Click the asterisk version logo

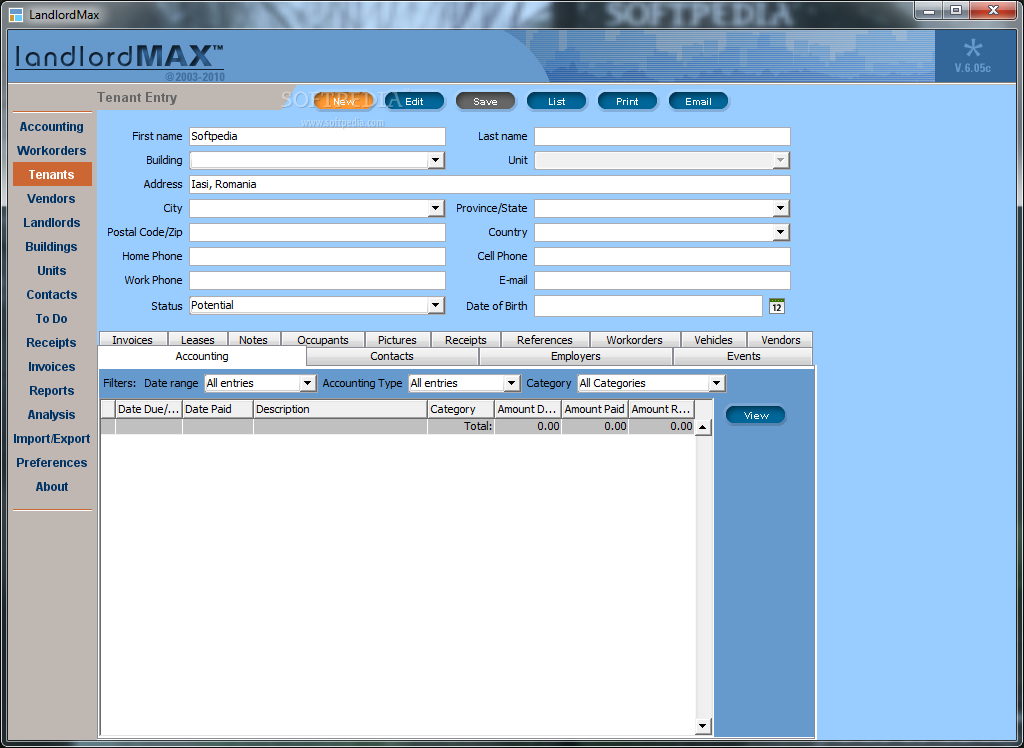(972, 50)
